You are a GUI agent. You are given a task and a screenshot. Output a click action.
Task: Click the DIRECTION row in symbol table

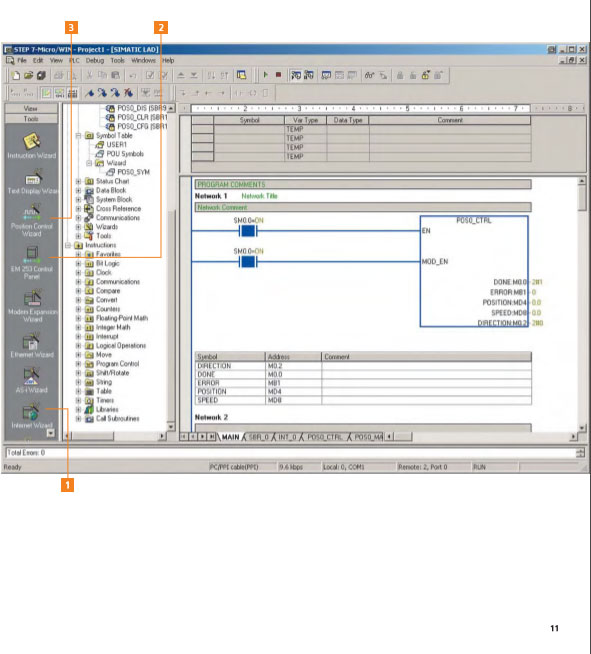(x=363, y=366)
